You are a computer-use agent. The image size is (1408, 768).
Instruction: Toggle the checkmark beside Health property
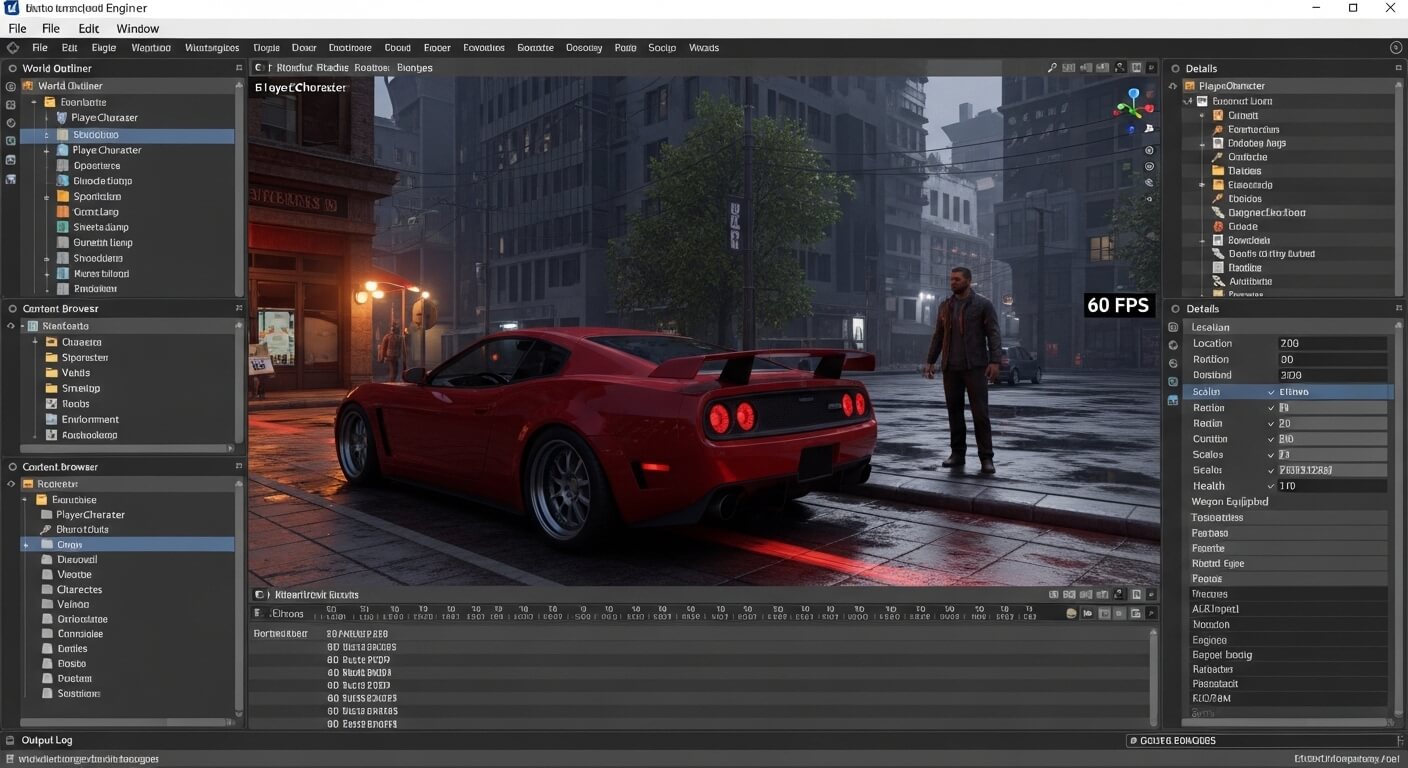tap(1271, 486)
